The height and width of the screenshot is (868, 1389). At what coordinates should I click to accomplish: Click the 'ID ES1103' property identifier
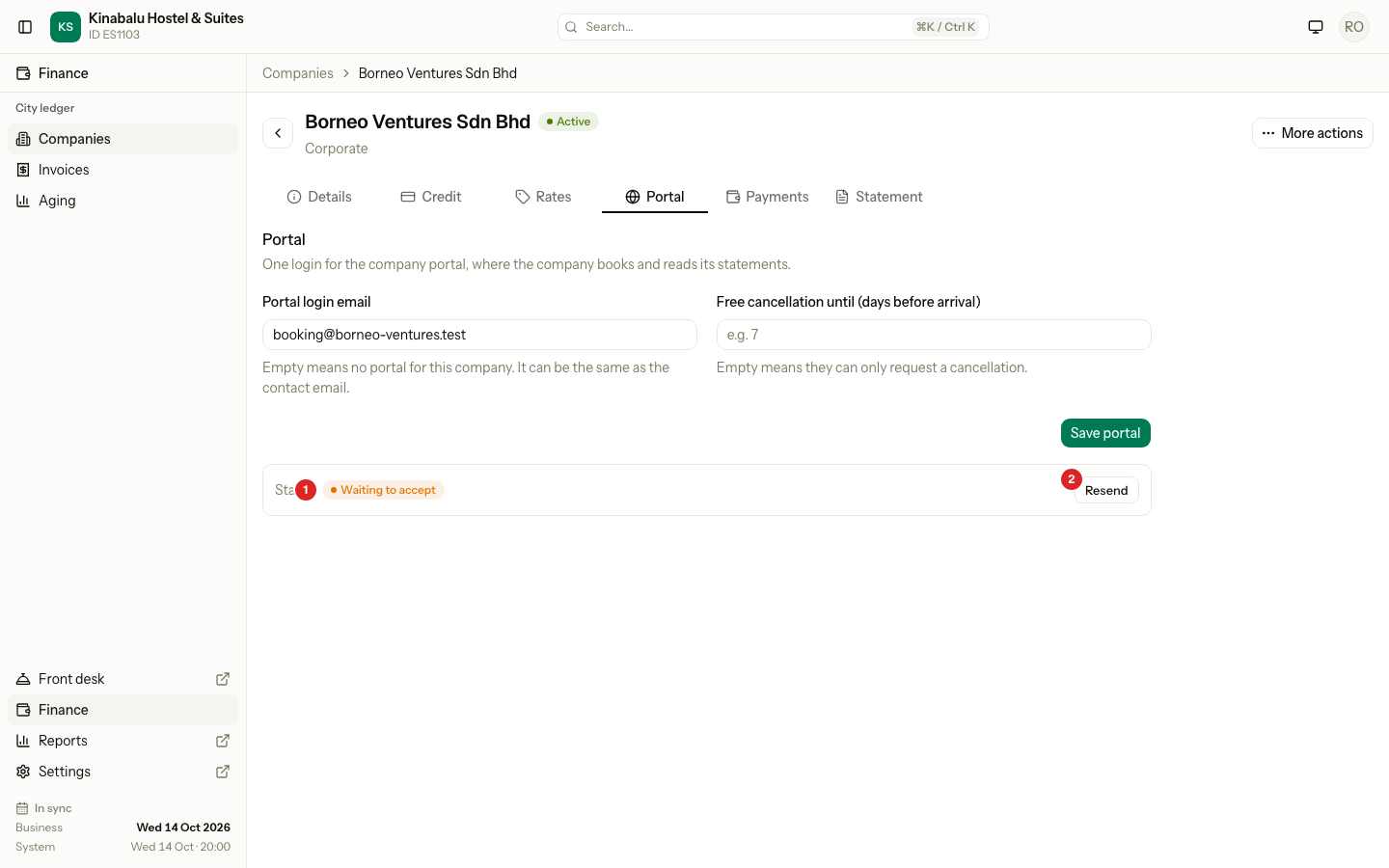click(x=114, y=35)
